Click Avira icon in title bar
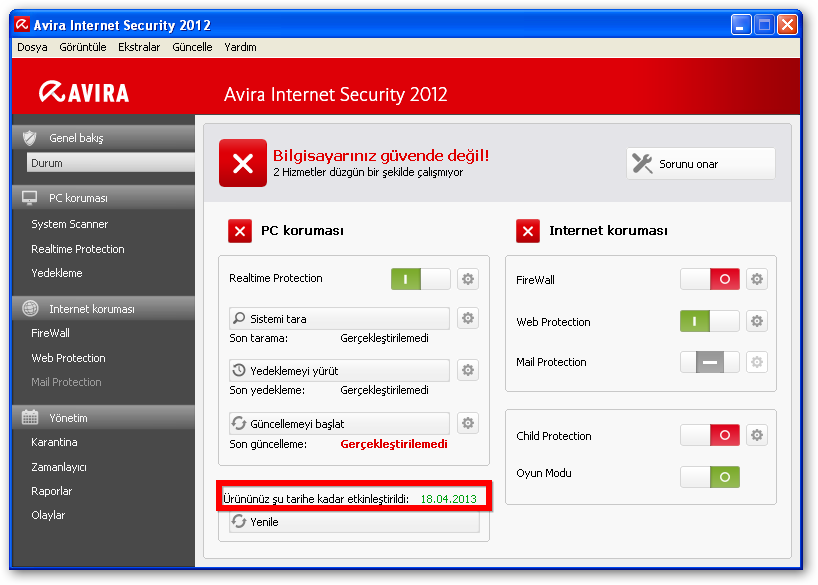 [x=22, y=25]
